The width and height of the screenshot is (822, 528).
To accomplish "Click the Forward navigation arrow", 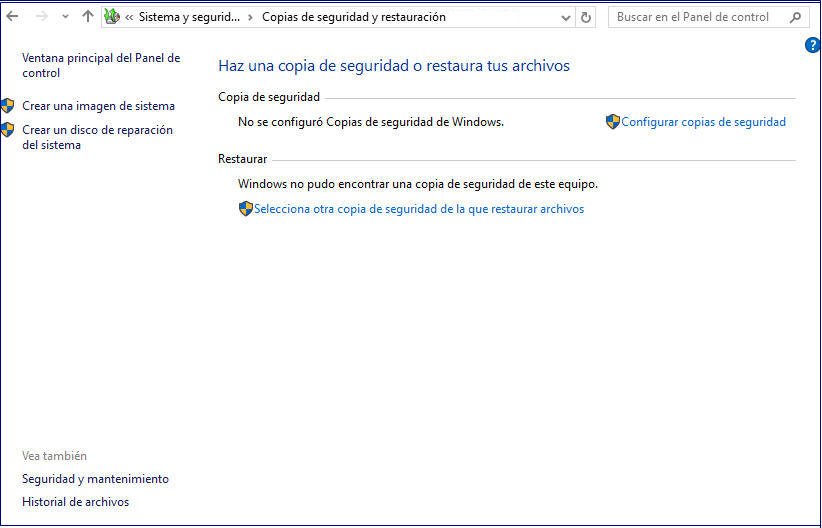I will [41, 17].
